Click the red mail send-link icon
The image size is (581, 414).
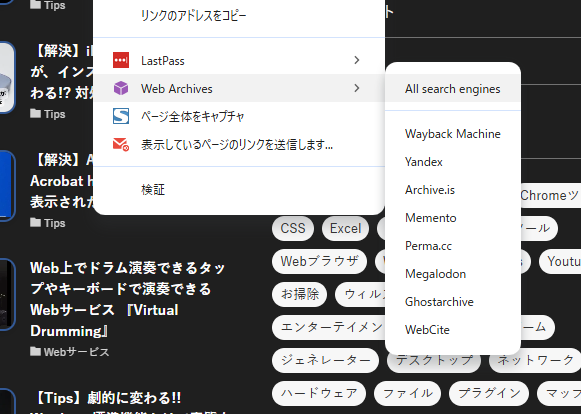121,144
